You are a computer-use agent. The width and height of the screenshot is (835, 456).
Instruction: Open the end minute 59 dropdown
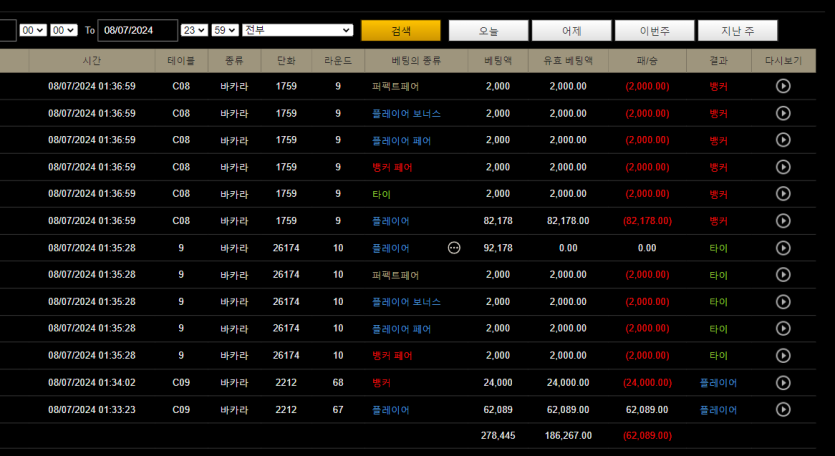coord(225,30)
